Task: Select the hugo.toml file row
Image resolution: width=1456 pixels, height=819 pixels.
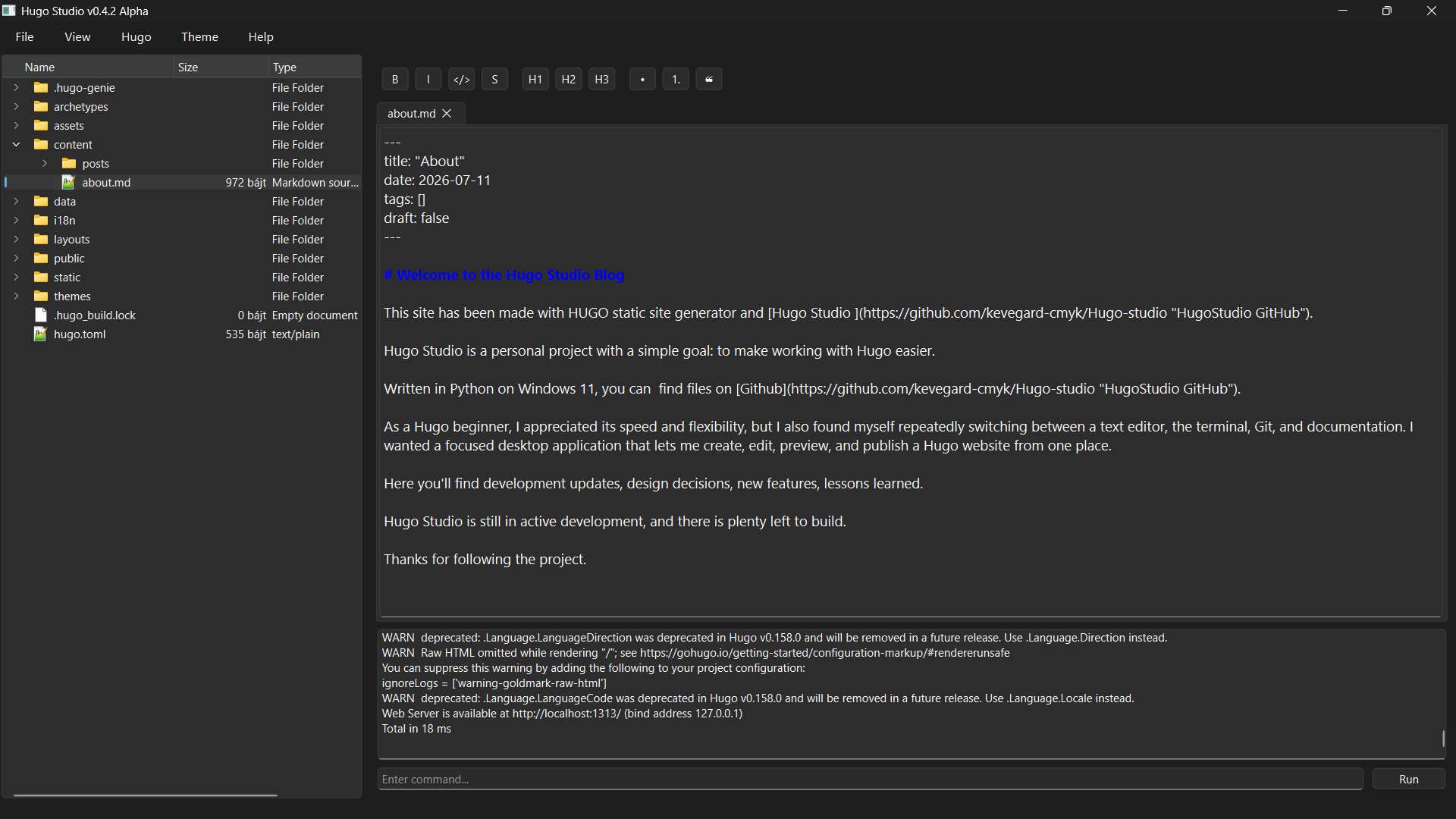Action: 182,334
